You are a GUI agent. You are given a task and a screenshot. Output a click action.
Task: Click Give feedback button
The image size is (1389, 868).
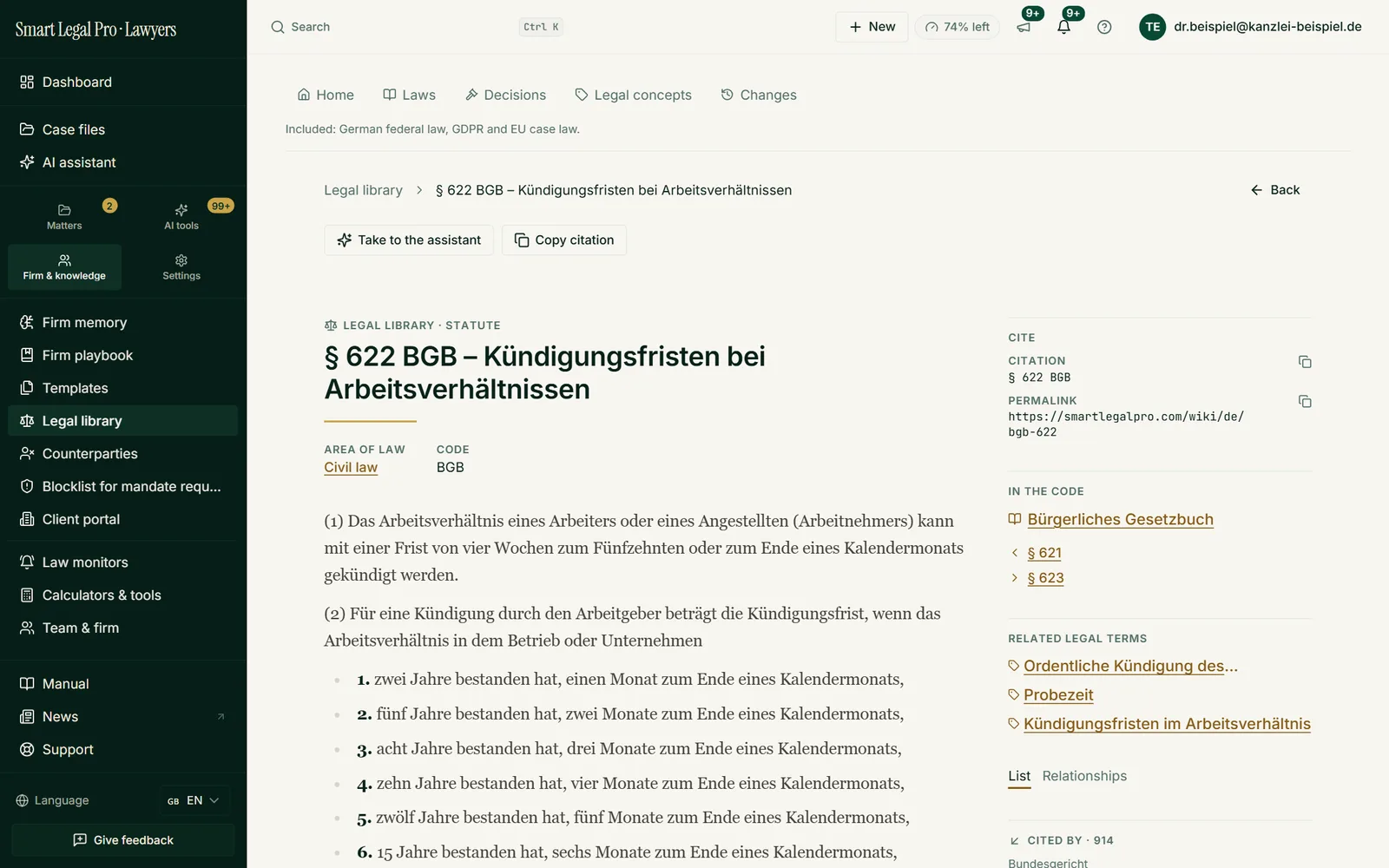pos(123,840)
